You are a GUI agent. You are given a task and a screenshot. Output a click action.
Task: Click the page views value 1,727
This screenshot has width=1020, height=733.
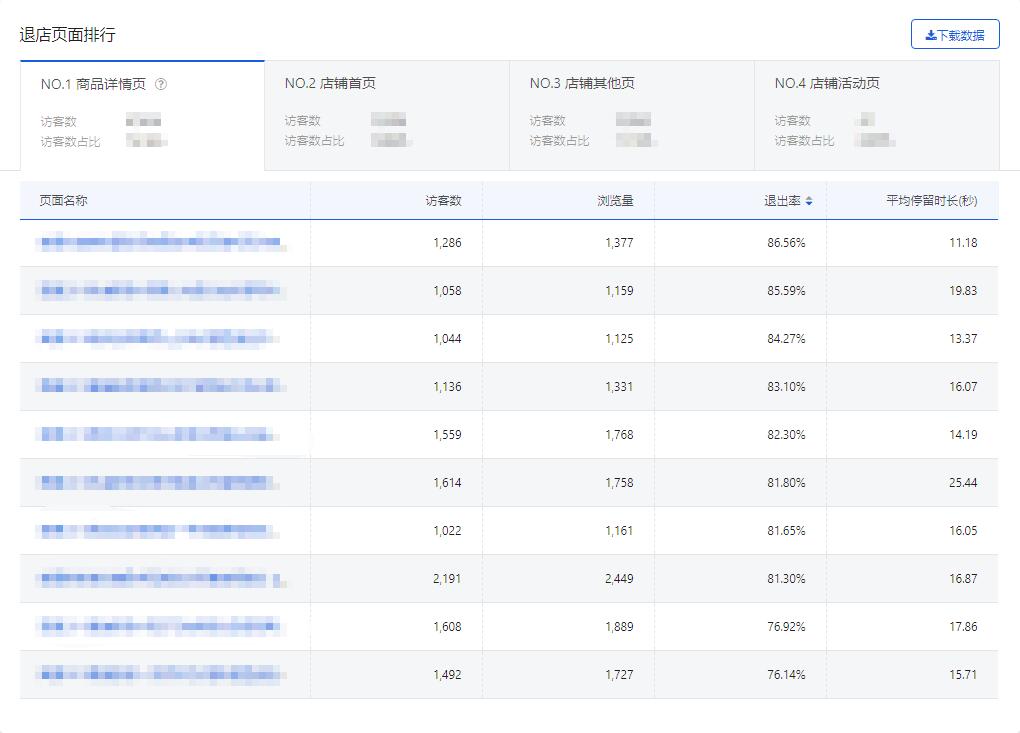[x=619, y=674]
